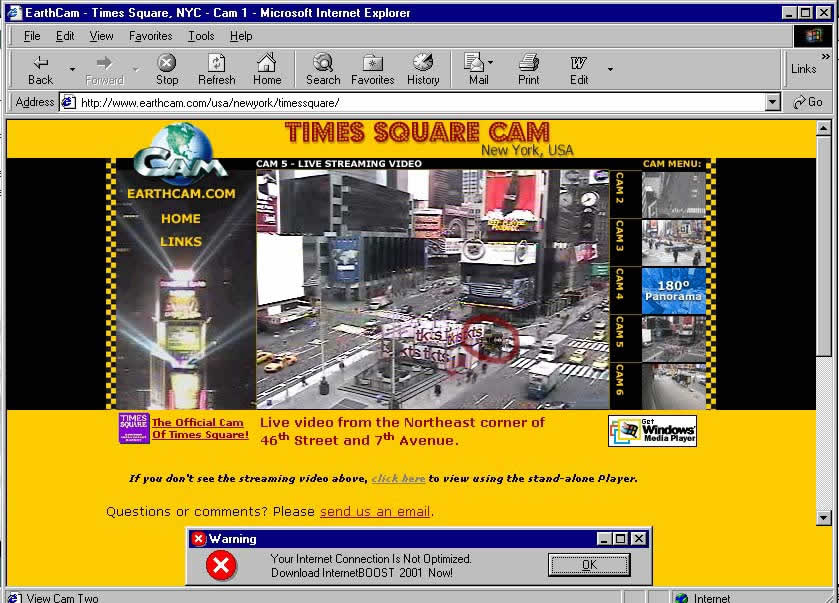Open the File menu
This screenshot has height=603, width=839.
pyautogui.click(x=32, y=36)
